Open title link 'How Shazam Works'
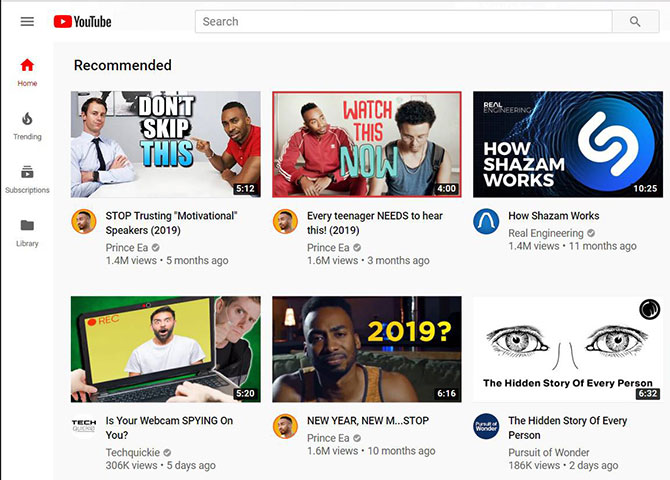 click(x=554, y=215)
